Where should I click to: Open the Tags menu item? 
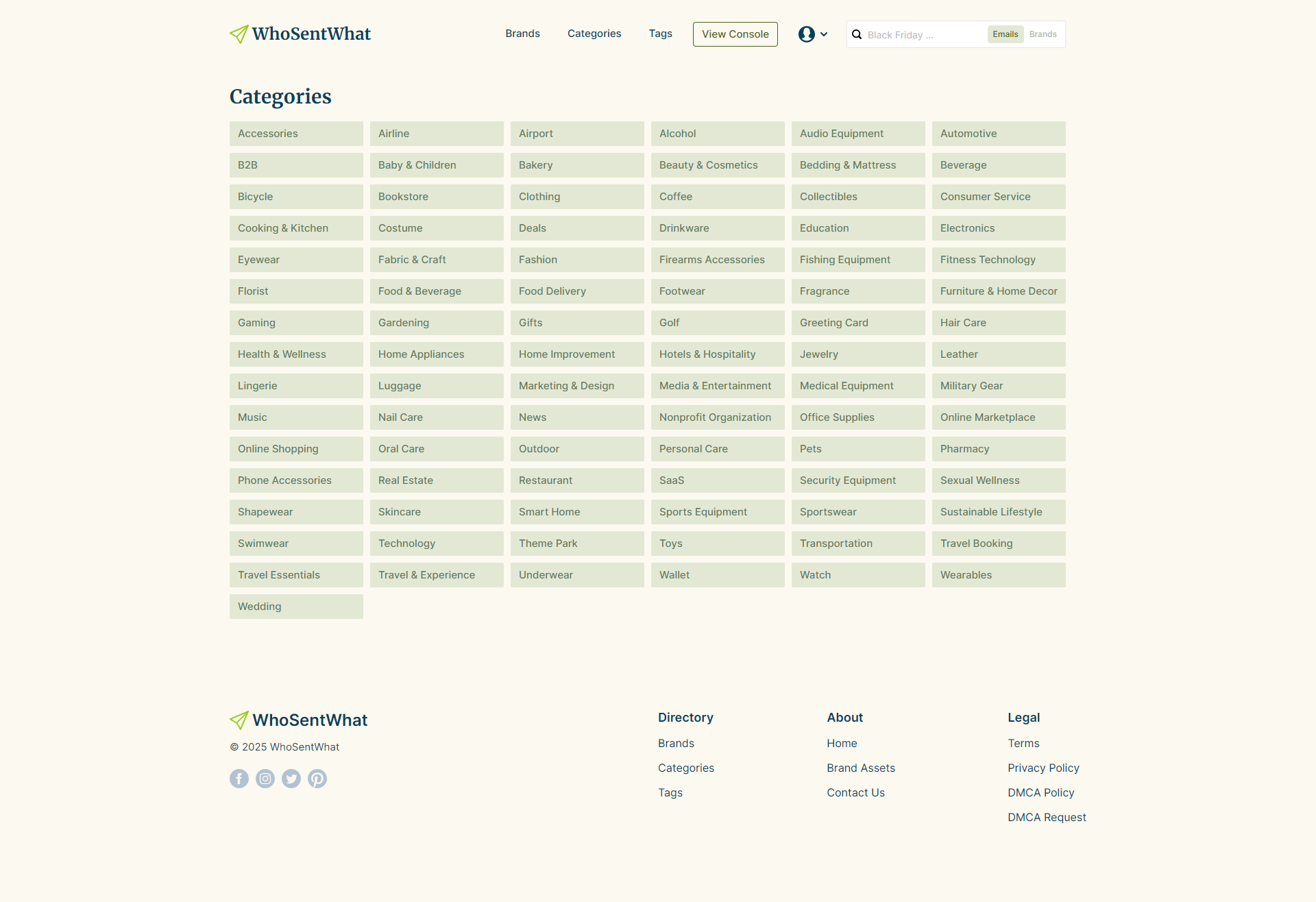pos(660,34)
